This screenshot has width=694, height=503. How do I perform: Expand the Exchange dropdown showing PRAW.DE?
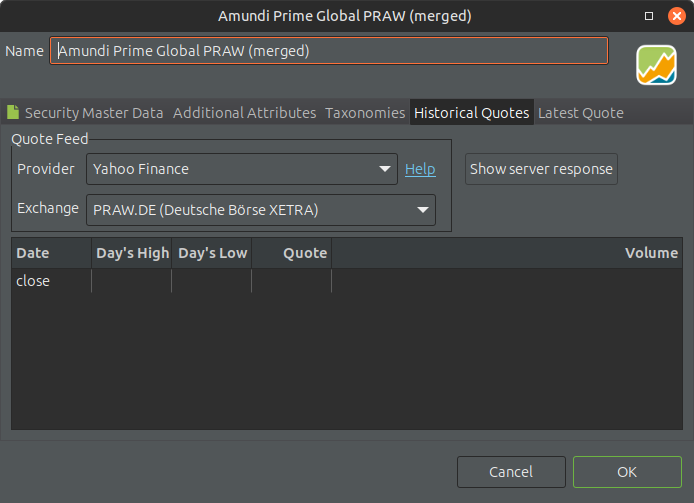click(260, 209)
